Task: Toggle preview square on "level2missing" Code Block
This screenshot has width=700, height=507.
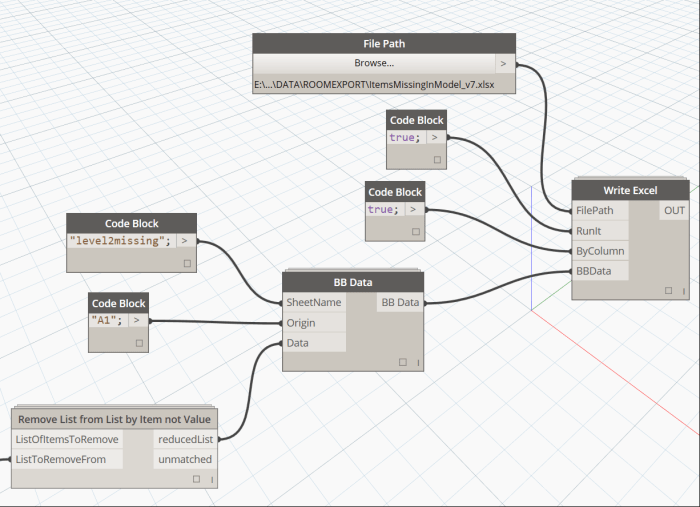Action: click(187, 263)
